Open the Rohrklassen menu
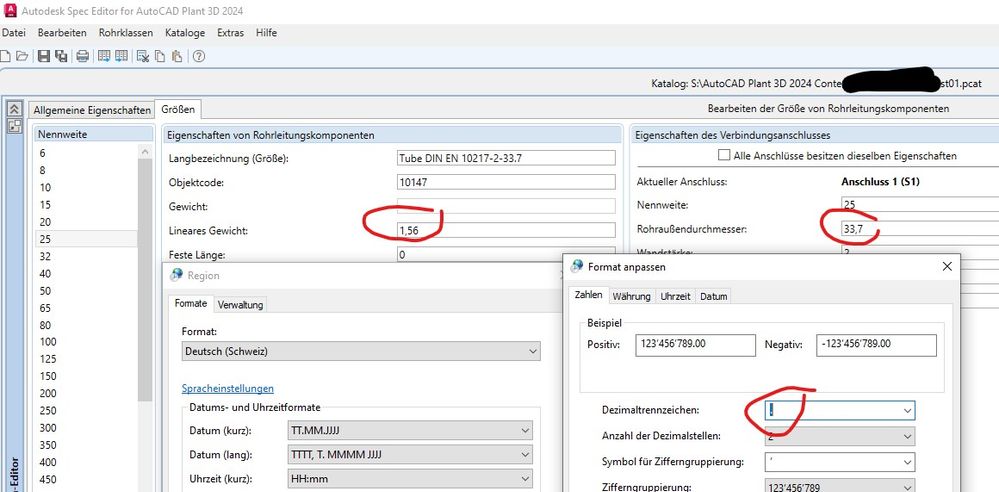This screenshot has width=999, height=492. pos(126,33)
